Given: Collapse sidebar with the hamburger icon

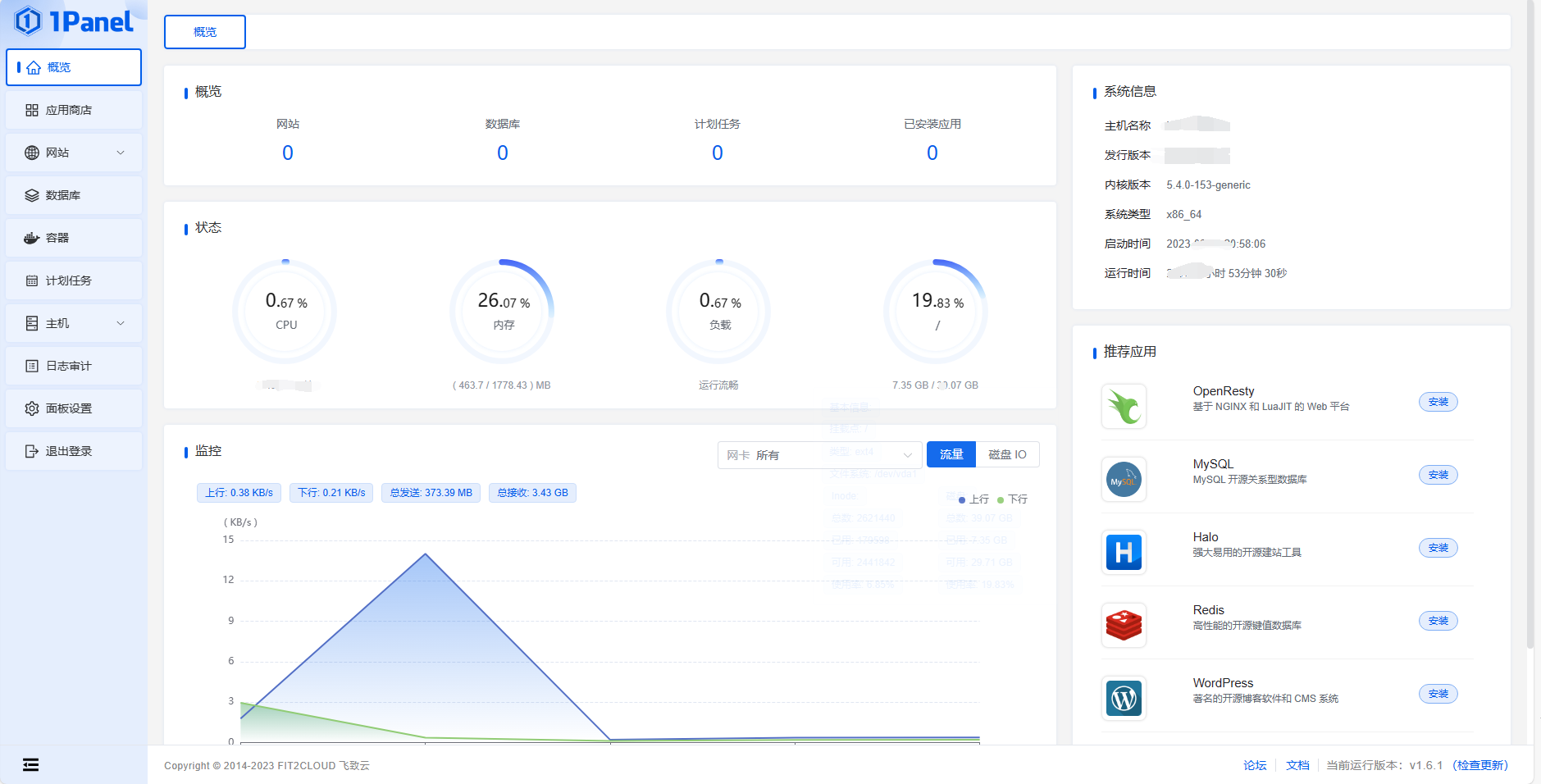Looking at the screenshot, I should [30, 765].
